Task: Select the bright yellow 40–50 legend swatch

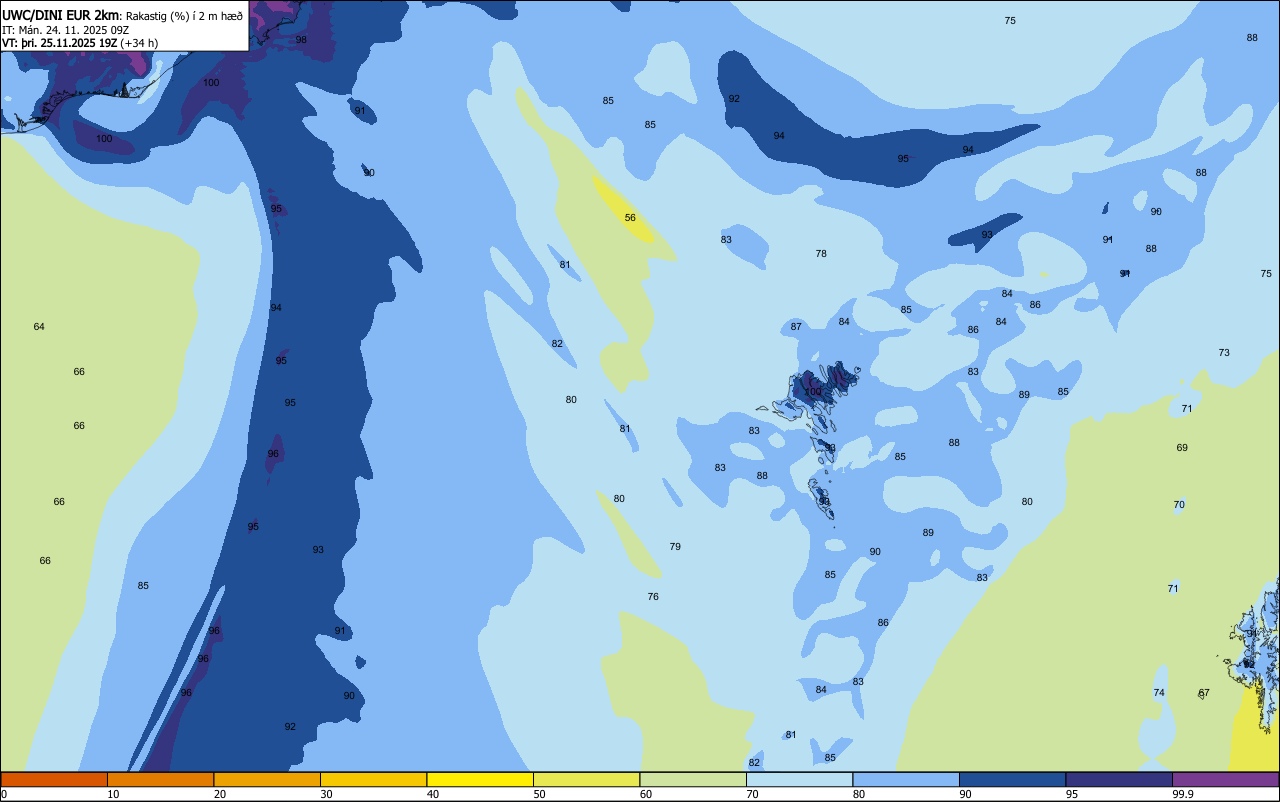Action: coord(480,779)
